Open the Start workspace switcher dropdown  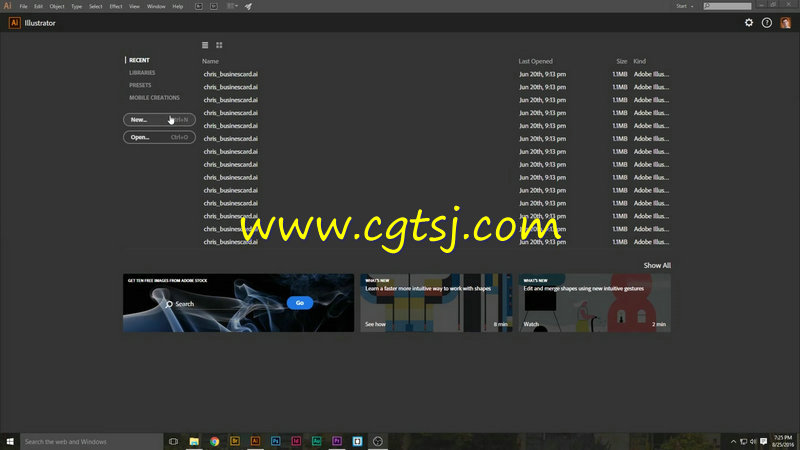[x=684, y=6]
